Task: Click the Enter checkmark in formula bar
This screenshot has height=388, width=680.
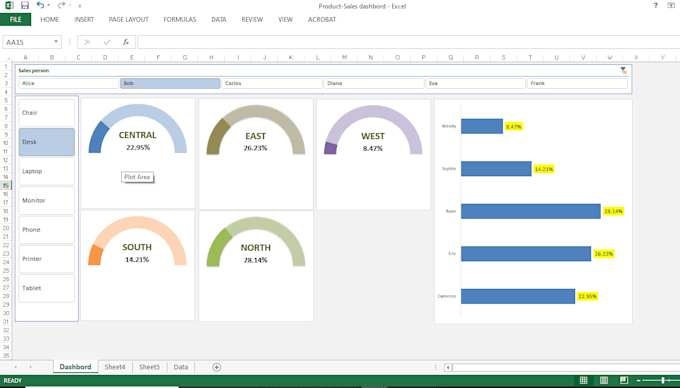Action: [x=107, y=42]
